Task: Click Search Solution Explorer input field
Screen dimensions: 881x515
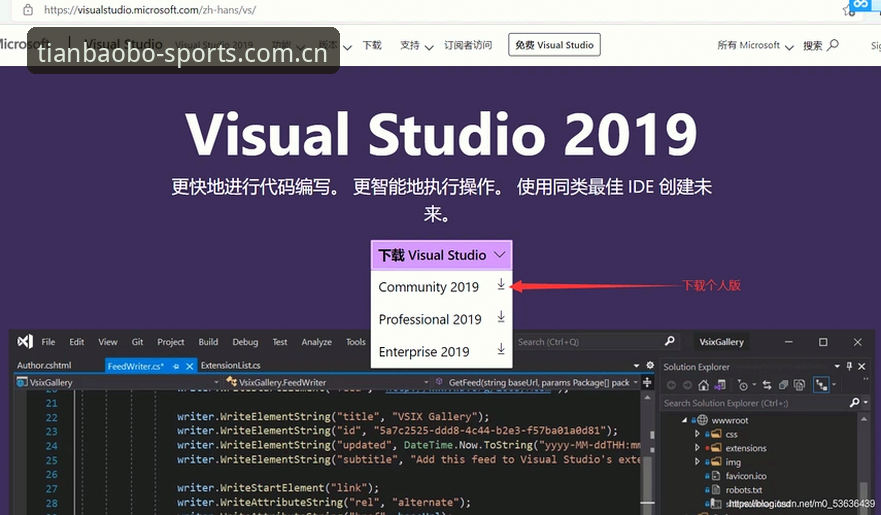Action: click(x=764, y=403)
